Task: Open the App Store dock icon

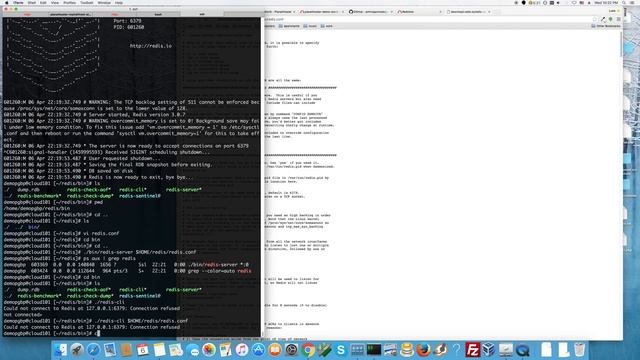Action: click(258, 350)
